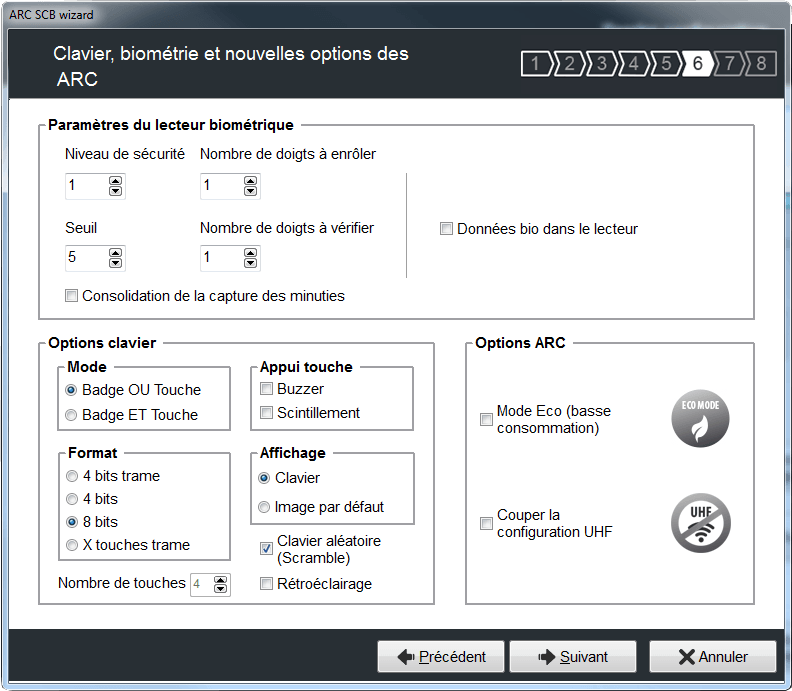Select Image par défaut display
Image resolution: width=792 pixels, height=691 pixels.
coord(265,507)
